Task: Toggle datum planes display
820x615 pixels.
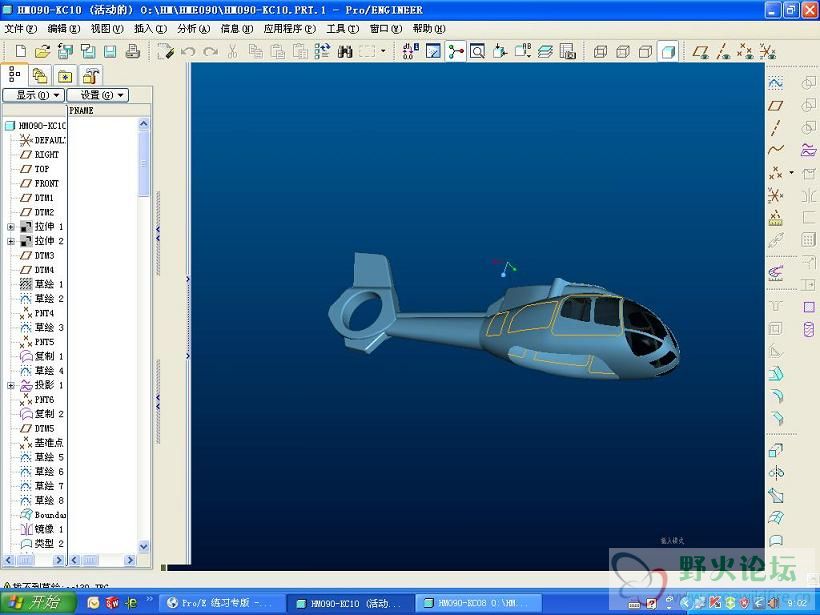Action: point(700,51)
